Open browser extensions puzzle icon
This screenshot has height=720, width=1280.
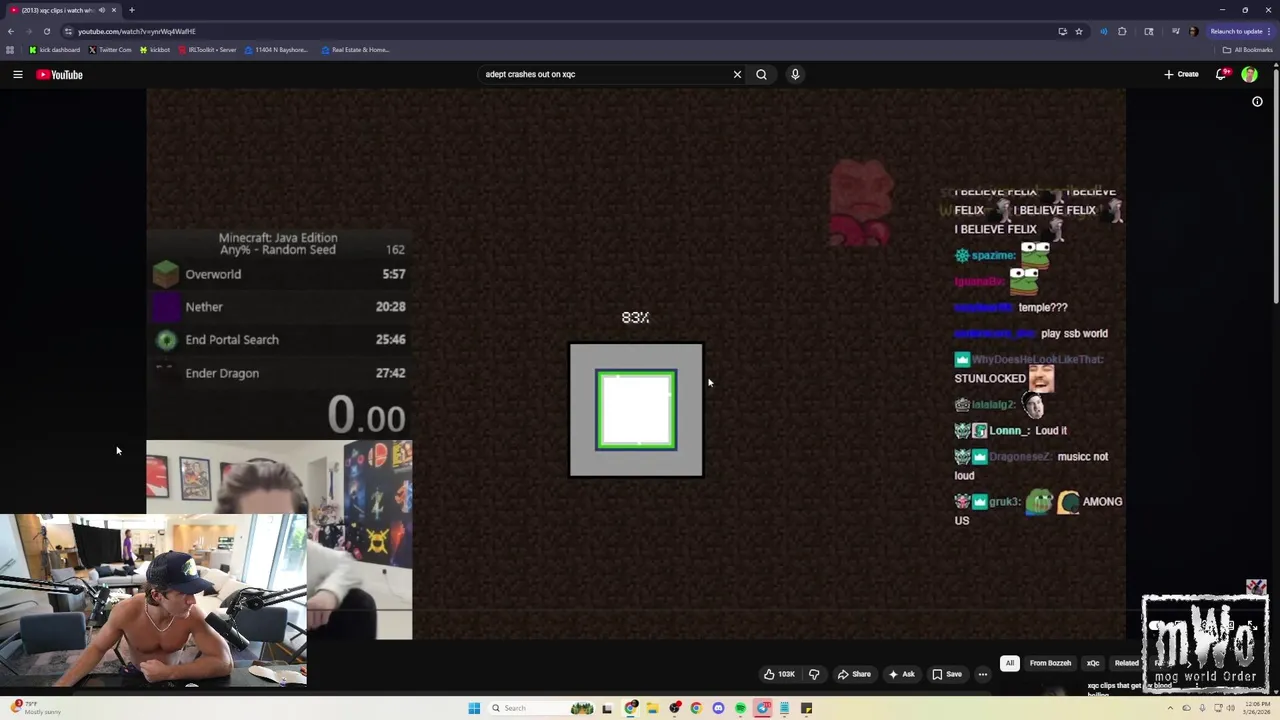[x=1122, y=31]
